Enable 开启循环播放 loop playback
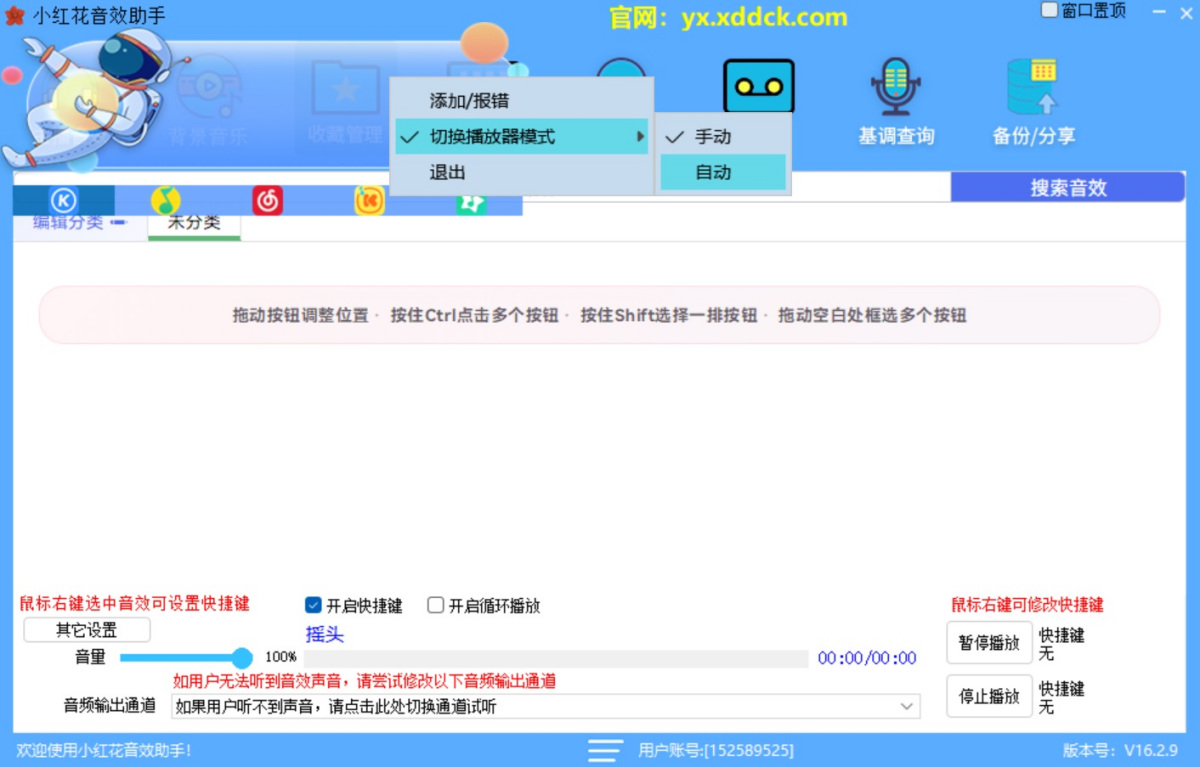Image resolution: width=1200 pixels, height=767 pixels. click(x=435, y=604)
